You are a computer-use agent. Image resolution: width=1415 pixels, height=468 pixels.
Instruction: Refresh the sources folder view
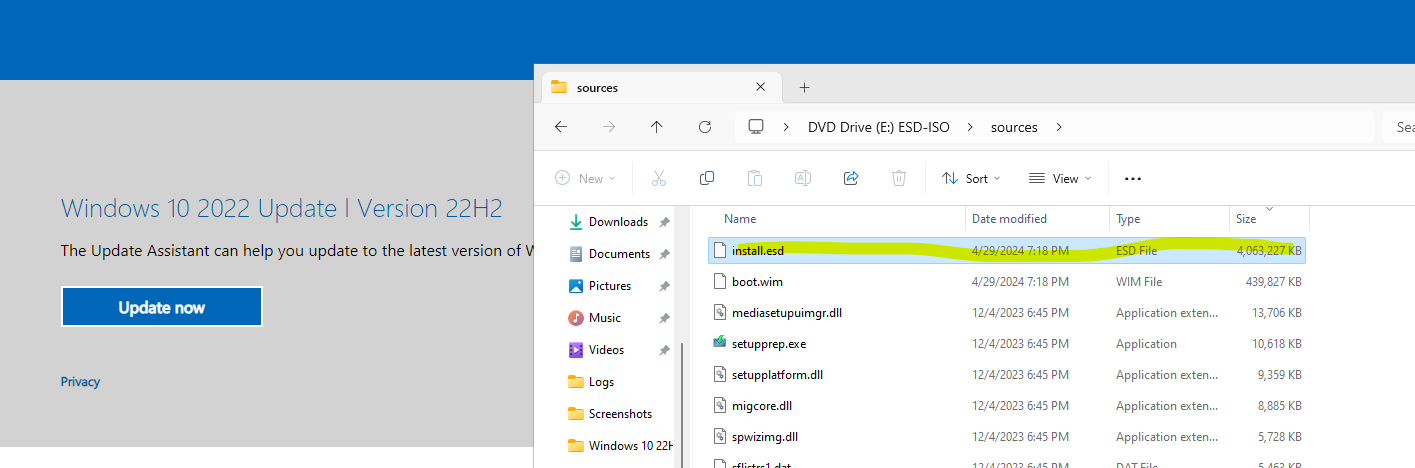[x=705, y=127]
